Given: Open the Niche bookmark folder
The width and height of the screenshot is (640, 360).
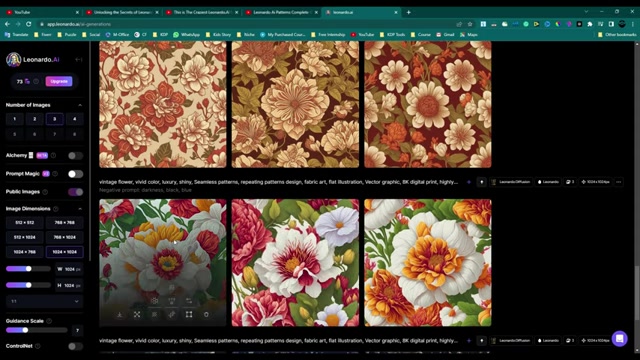Looking at the screenshot, I should tap(245, 35).
